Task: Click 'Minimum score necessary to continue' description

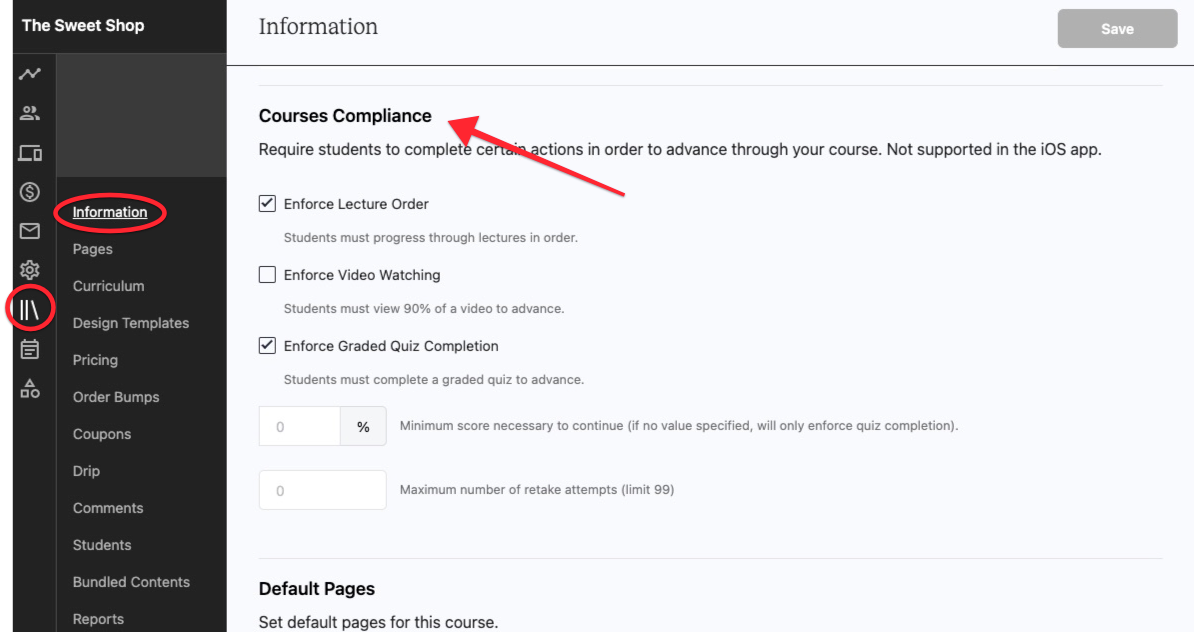Action: click(x=679, y=426)
